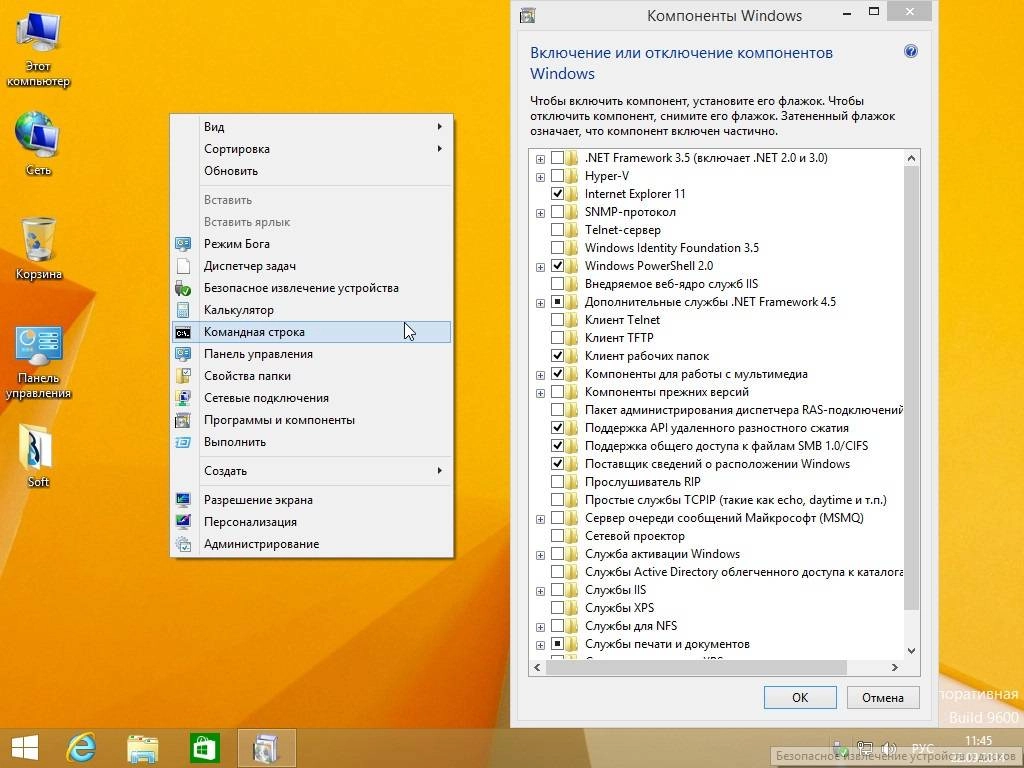Select the Панель управления desktop icon
Viewport: 1024px width, 768px height.
[x=38, y=362]
